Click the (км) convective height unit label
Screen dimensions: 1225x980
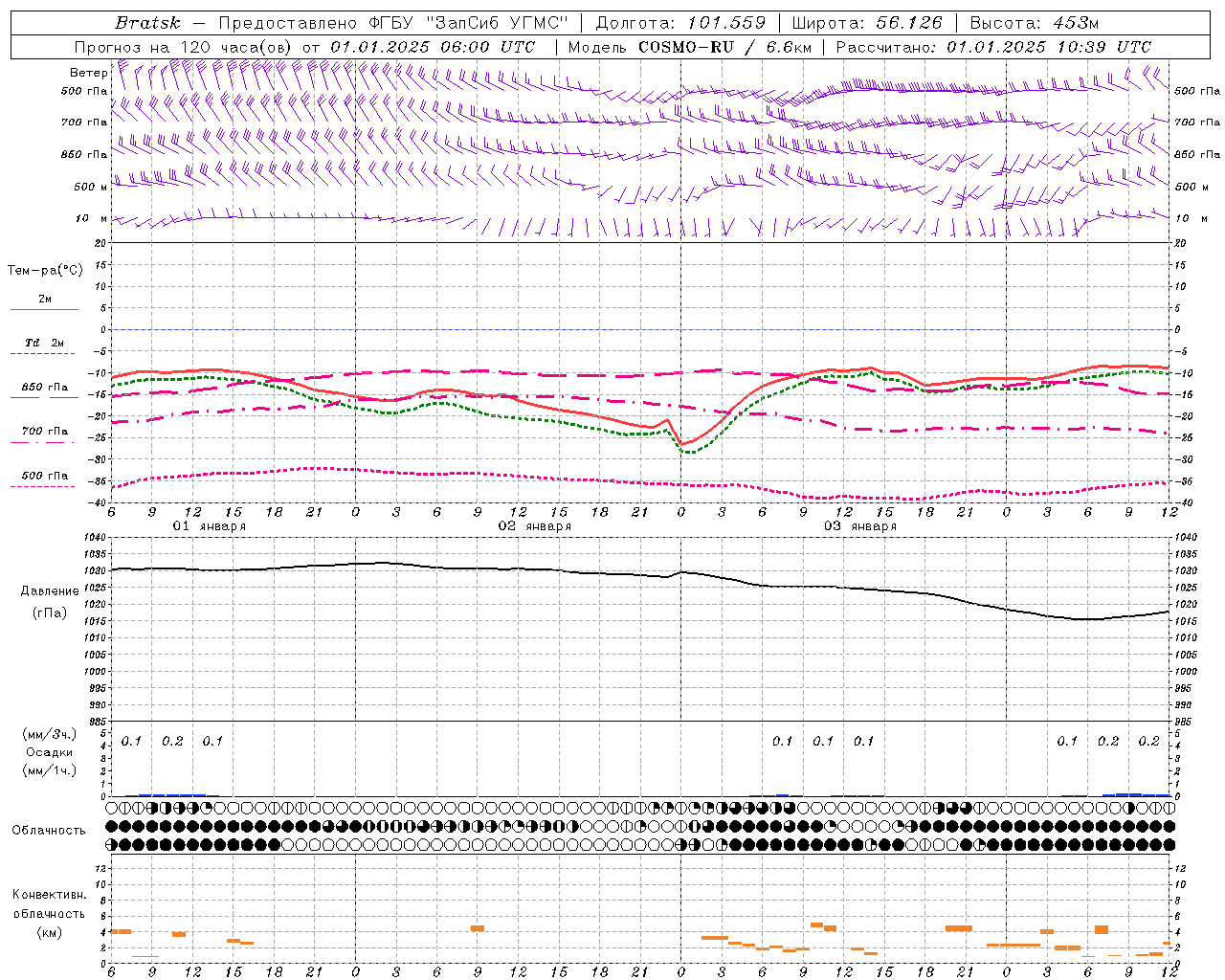tap(50, 932)
